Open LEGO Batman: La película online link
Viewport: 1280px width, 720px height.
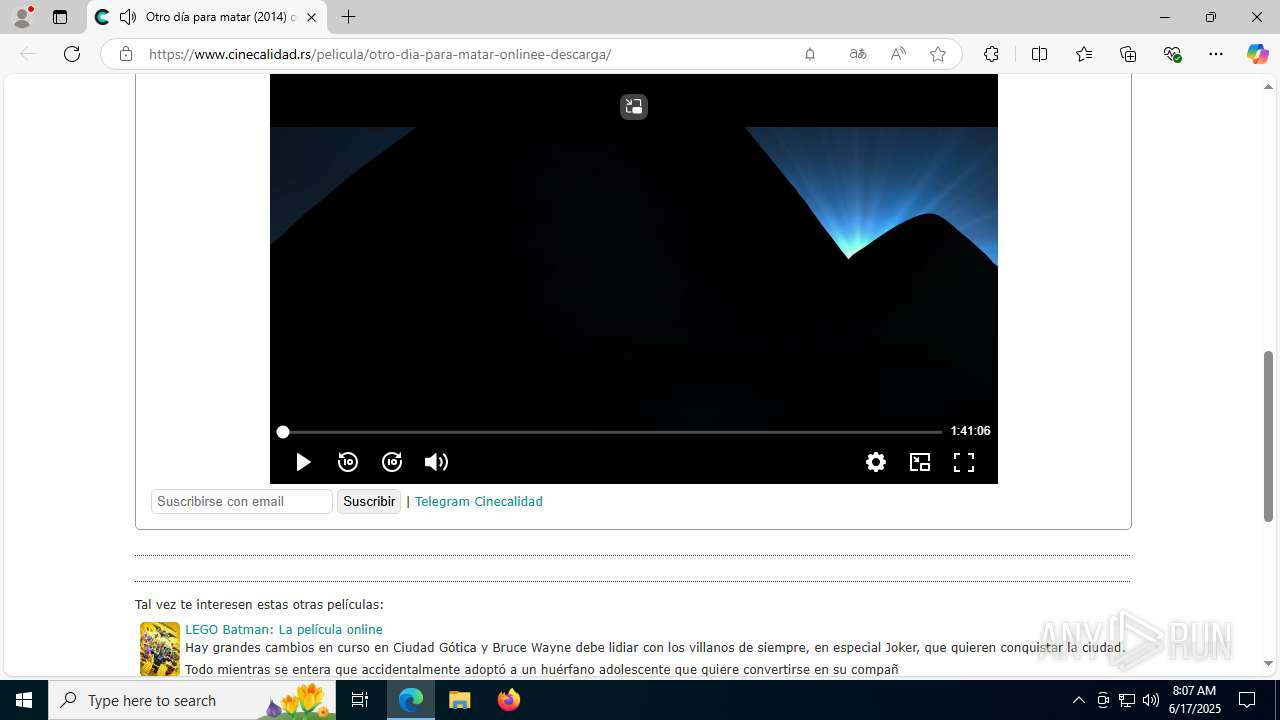point(284,629)
